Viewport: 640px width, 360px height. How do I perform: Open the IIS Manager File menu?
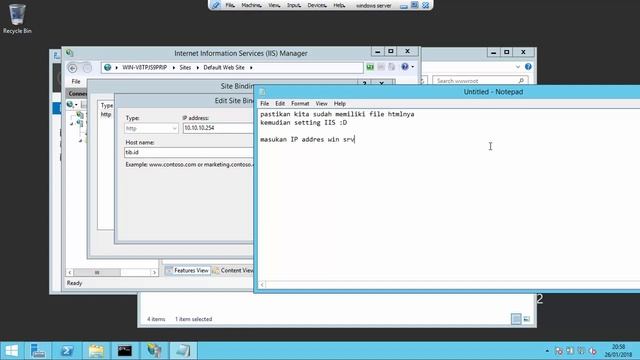76,82
